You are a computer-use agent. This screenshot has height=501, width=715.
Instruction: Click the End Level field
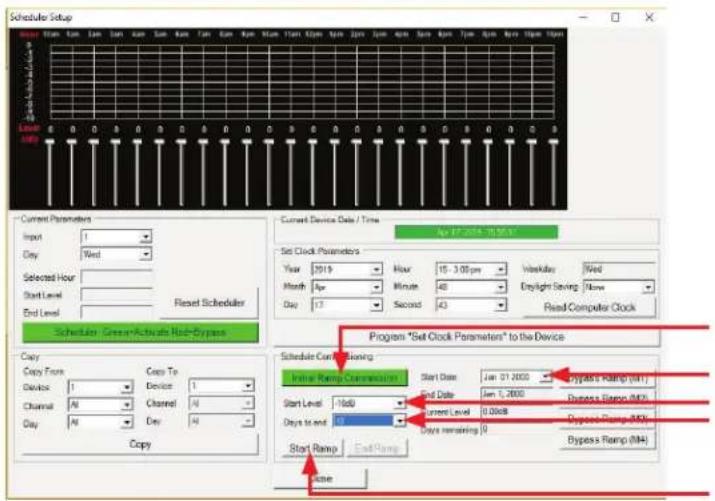click(x=116, y=313)
